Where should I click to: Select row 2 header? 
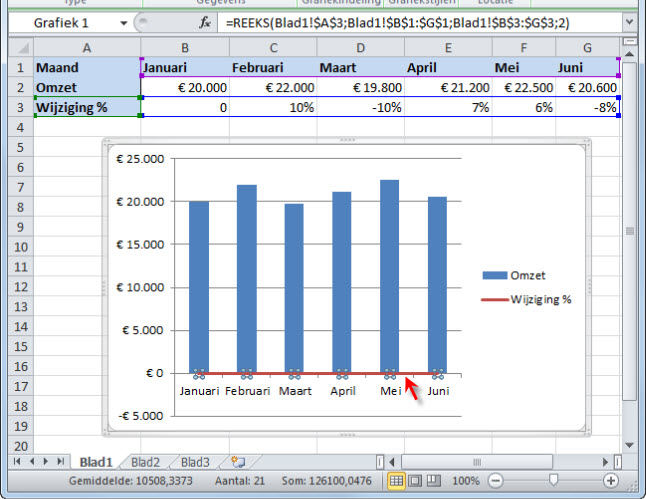click(21, 87)
